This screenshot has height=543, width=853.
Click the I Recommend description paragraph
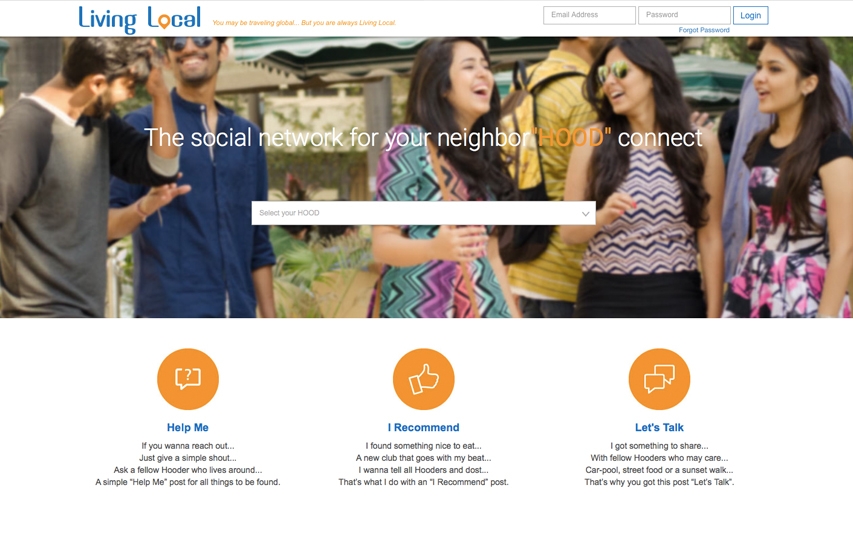pyautogui.click(x=423, y=464)
